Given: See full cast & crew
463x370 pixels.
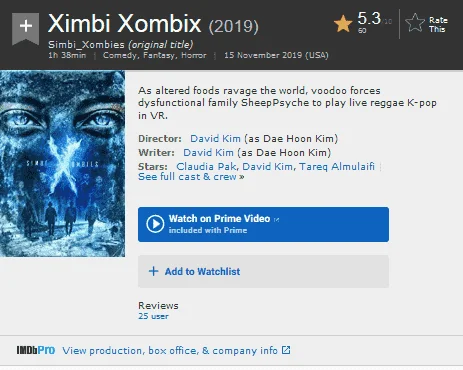Looking at the screenshot, I should pyautogui.click(x=191, y=177).
